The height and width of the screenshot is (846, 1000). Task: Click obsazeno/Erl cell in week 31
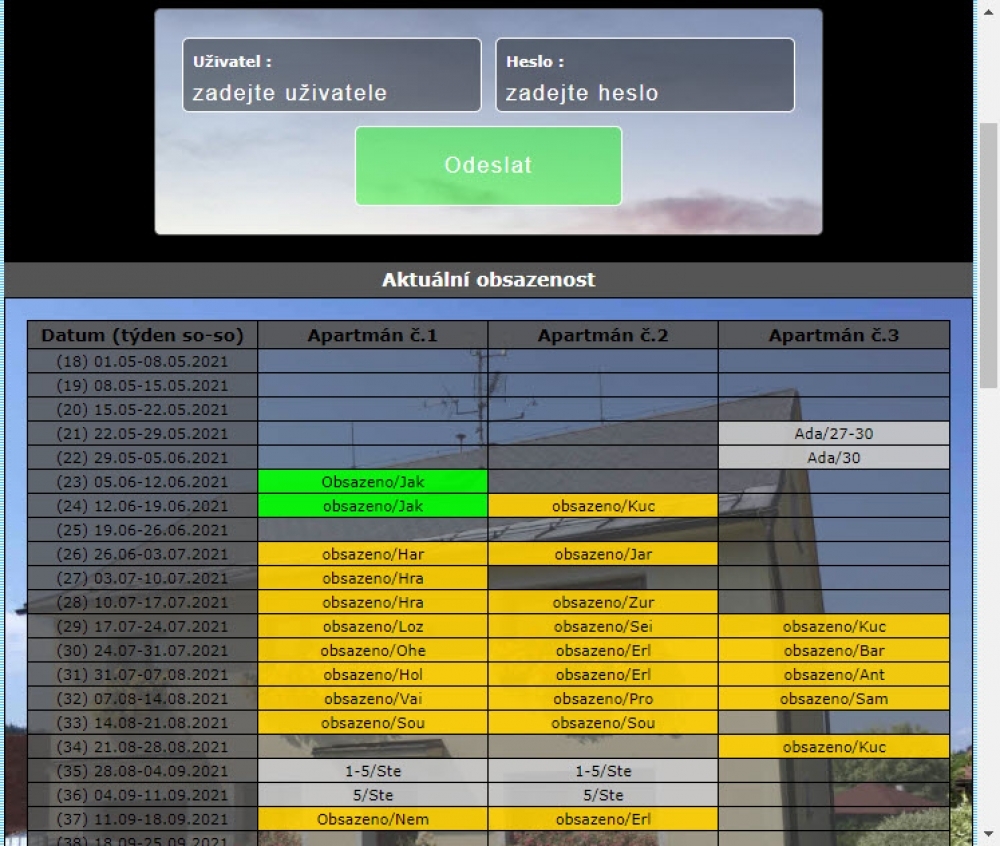point(603,675)
